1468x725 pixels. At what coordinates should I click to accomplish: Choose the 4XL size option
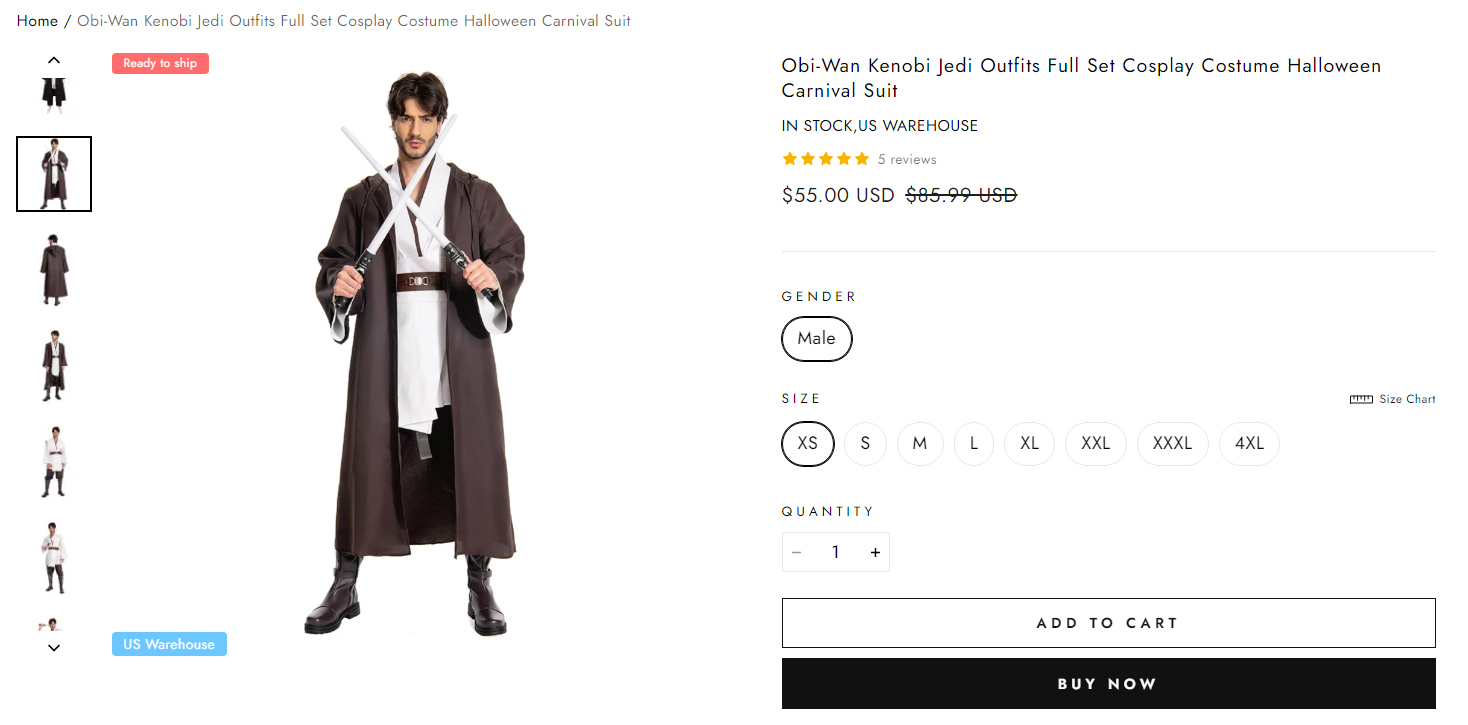1249,444
